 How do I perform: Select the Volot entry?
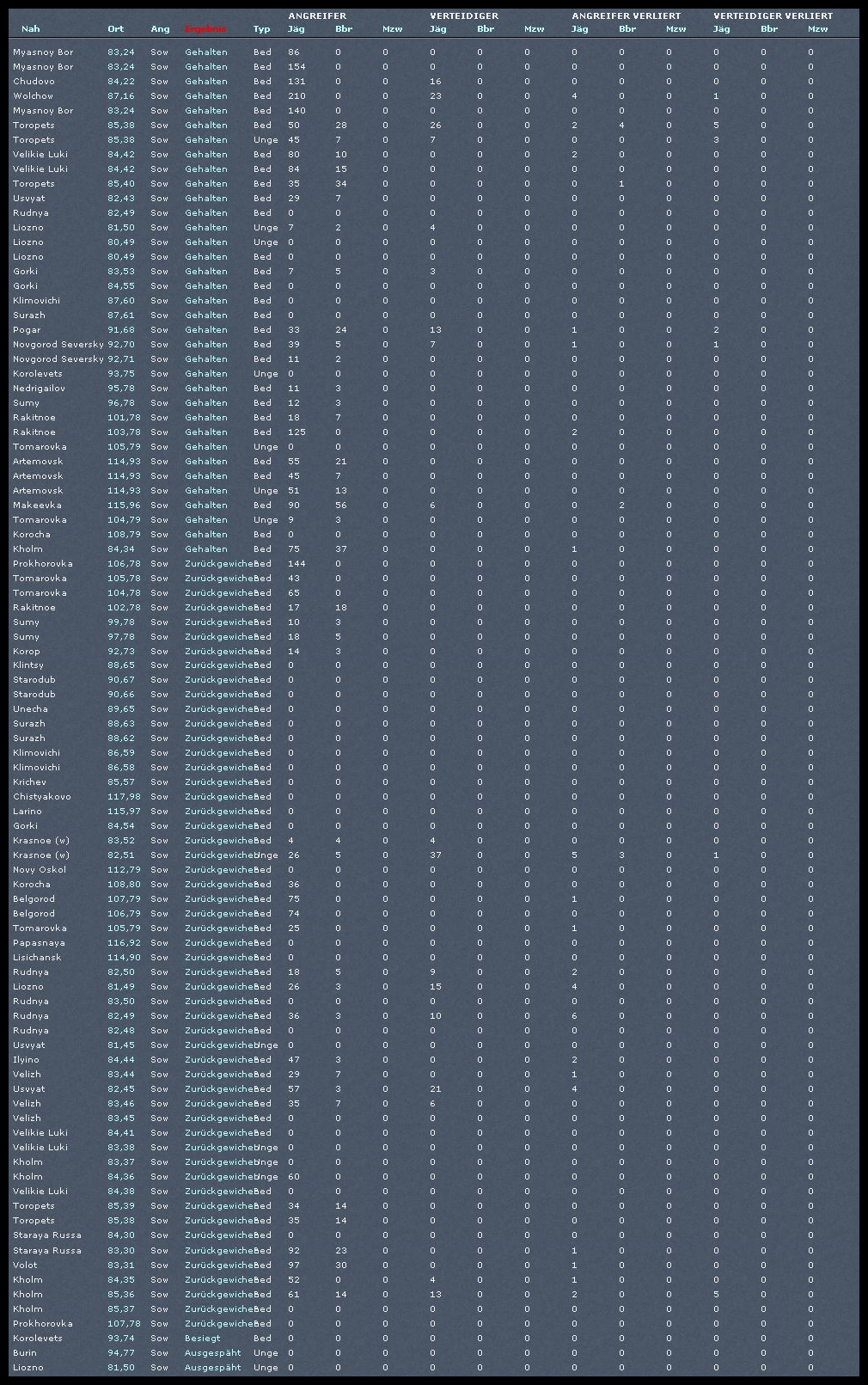(25, 1265)
